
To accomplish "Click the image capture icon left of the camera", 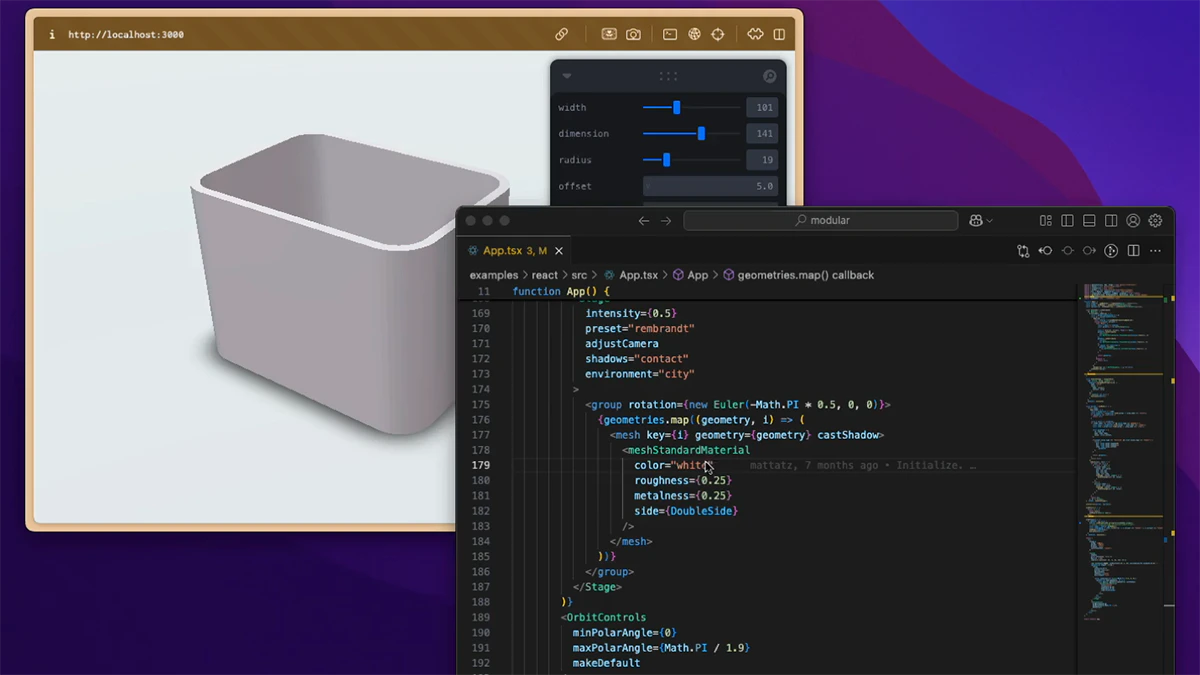I will coord(609,34).
